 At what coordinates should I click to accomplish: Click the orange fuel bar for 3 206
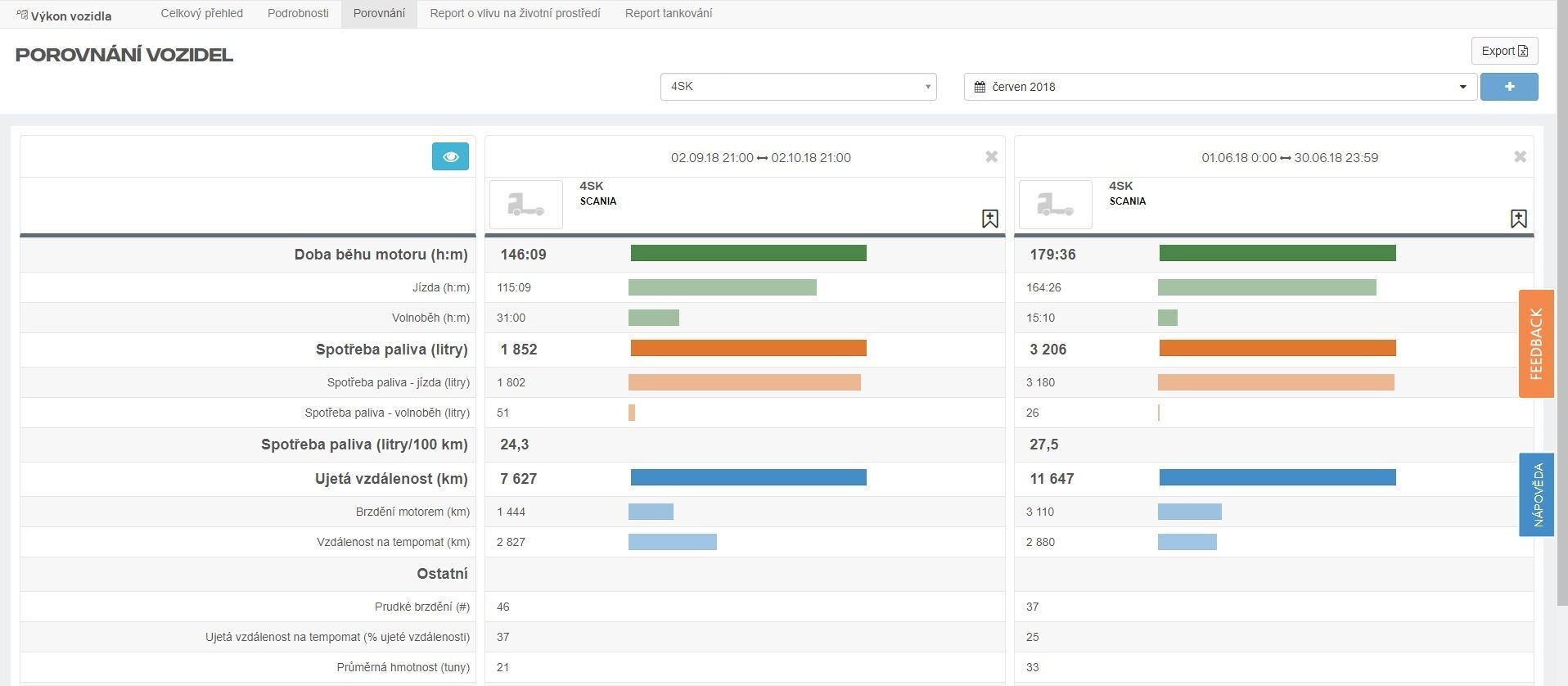click(1277, 348)
